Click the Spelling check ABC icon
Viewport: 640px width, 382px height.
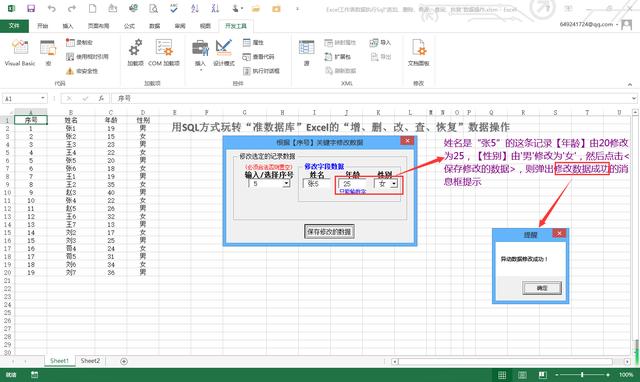pos(174,8)
